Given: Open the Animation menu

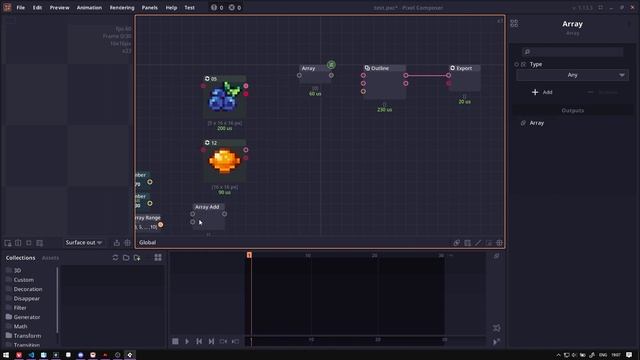Looking at the screenshot, I should (x=89, y=7).
